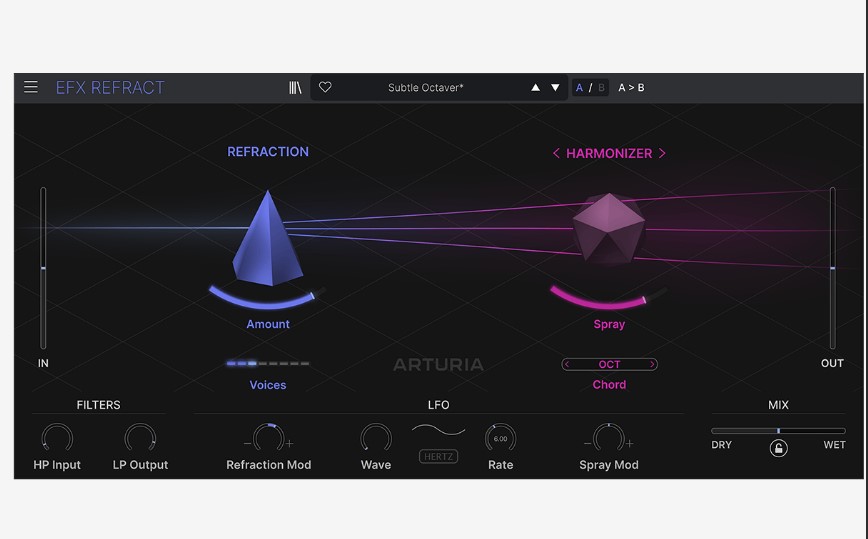Click the LP Output filter knob
Image resolution: width=868 pixels, height=539 pixels.
pos(140,438)
